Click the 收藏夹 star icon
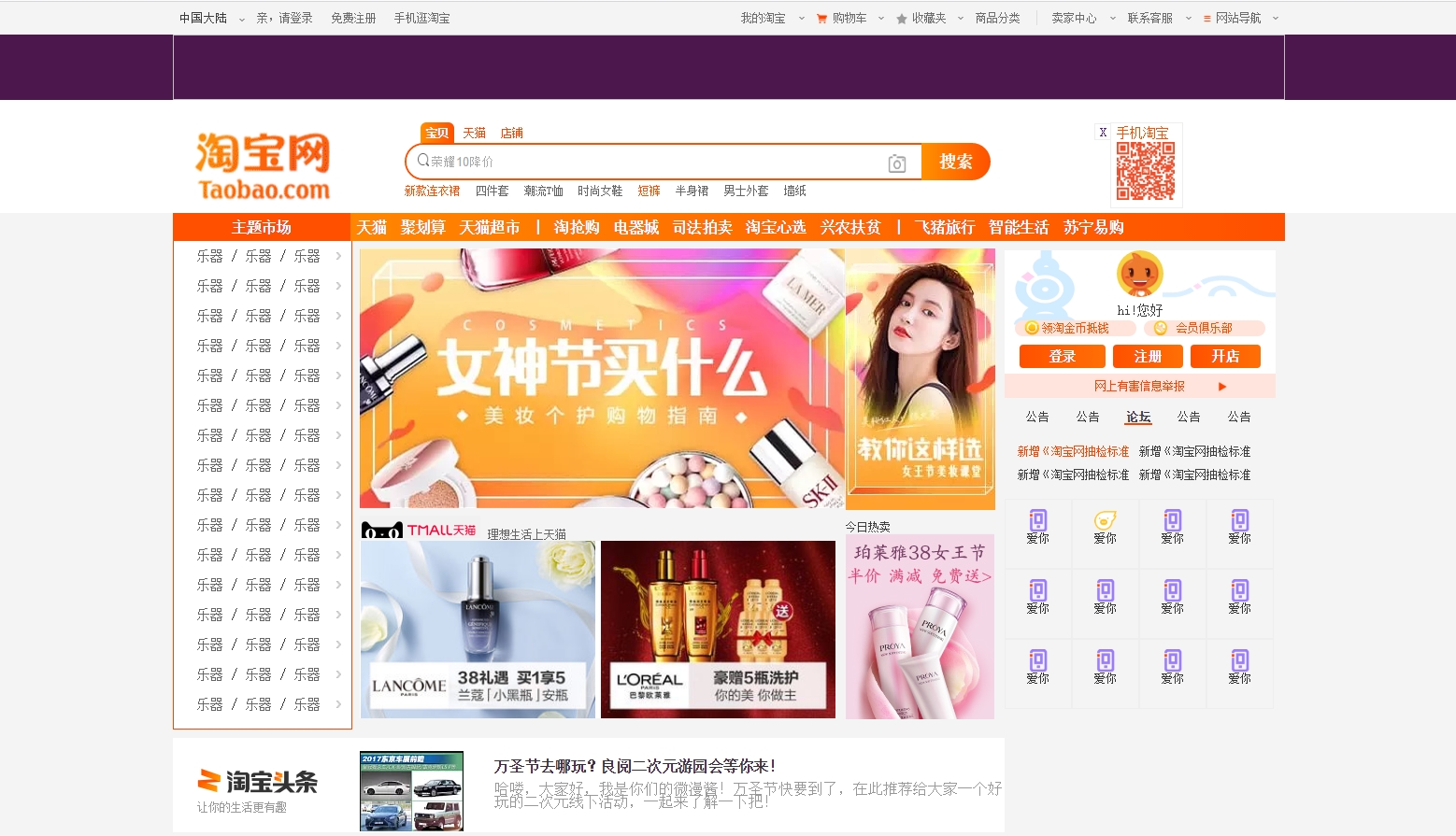Viewport: 1456px width, 836px height. pyautogui.click(x=902, y=19)
